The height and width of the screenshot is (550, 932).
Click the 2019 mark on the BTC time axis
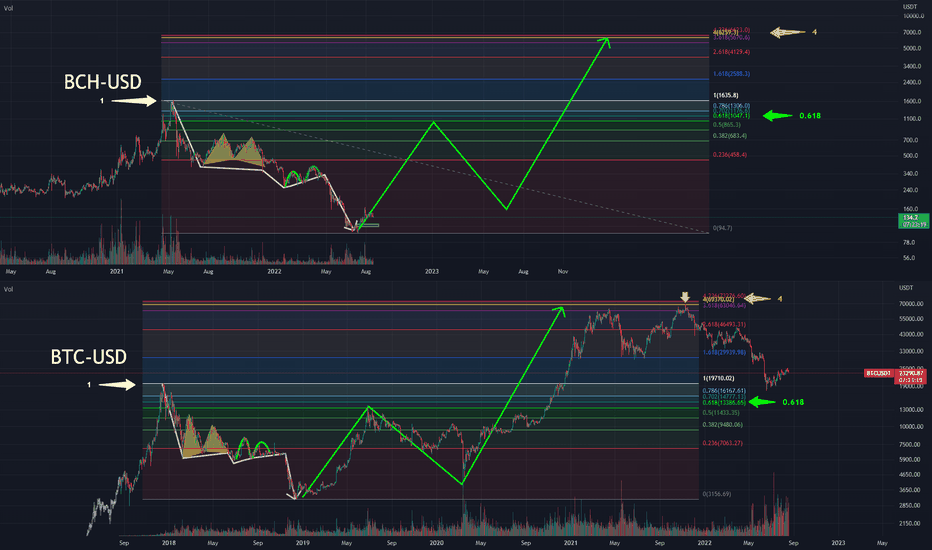point(302,543)
